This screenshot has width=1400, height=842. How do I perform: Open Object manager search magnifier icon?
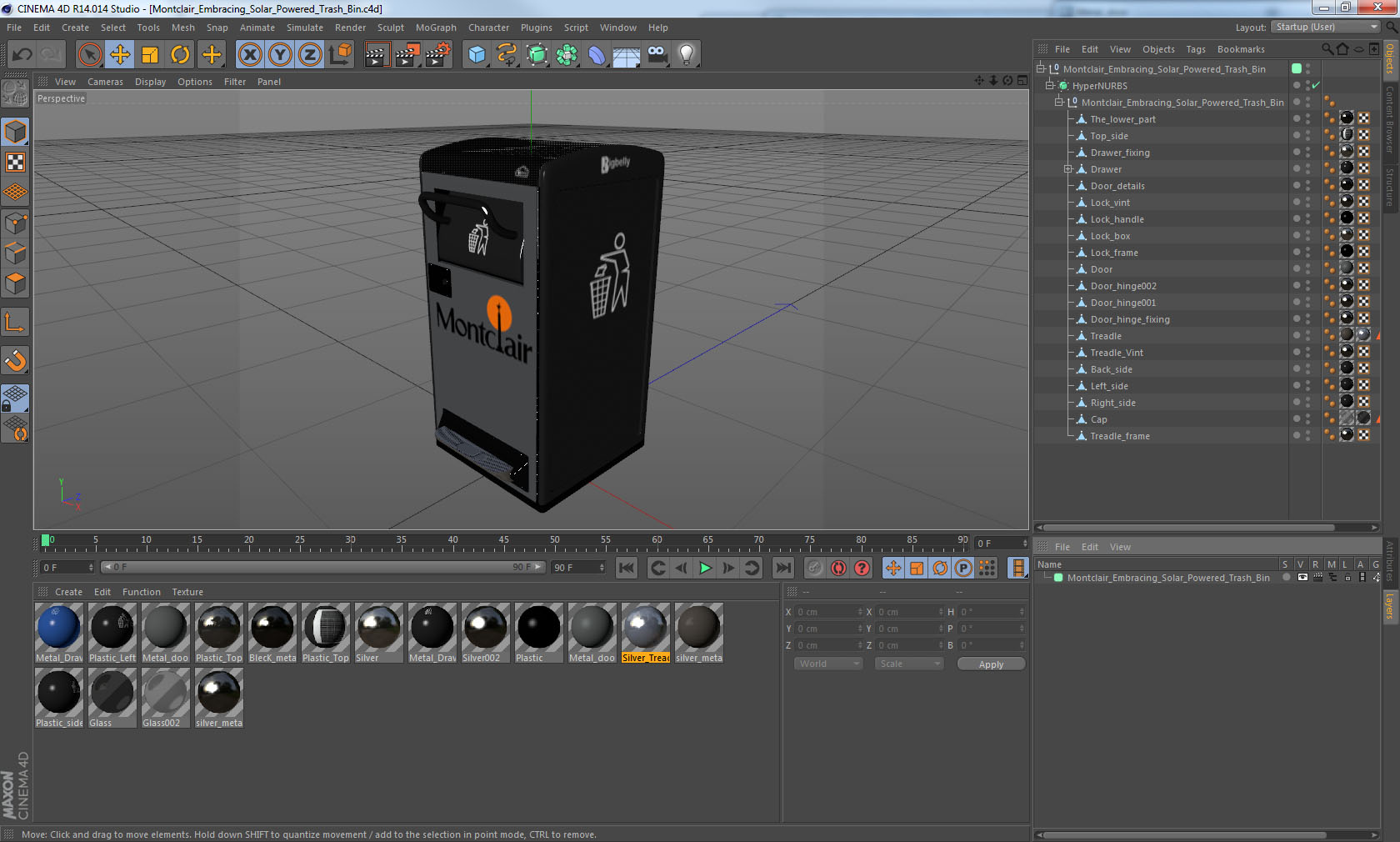point(1327,49)
